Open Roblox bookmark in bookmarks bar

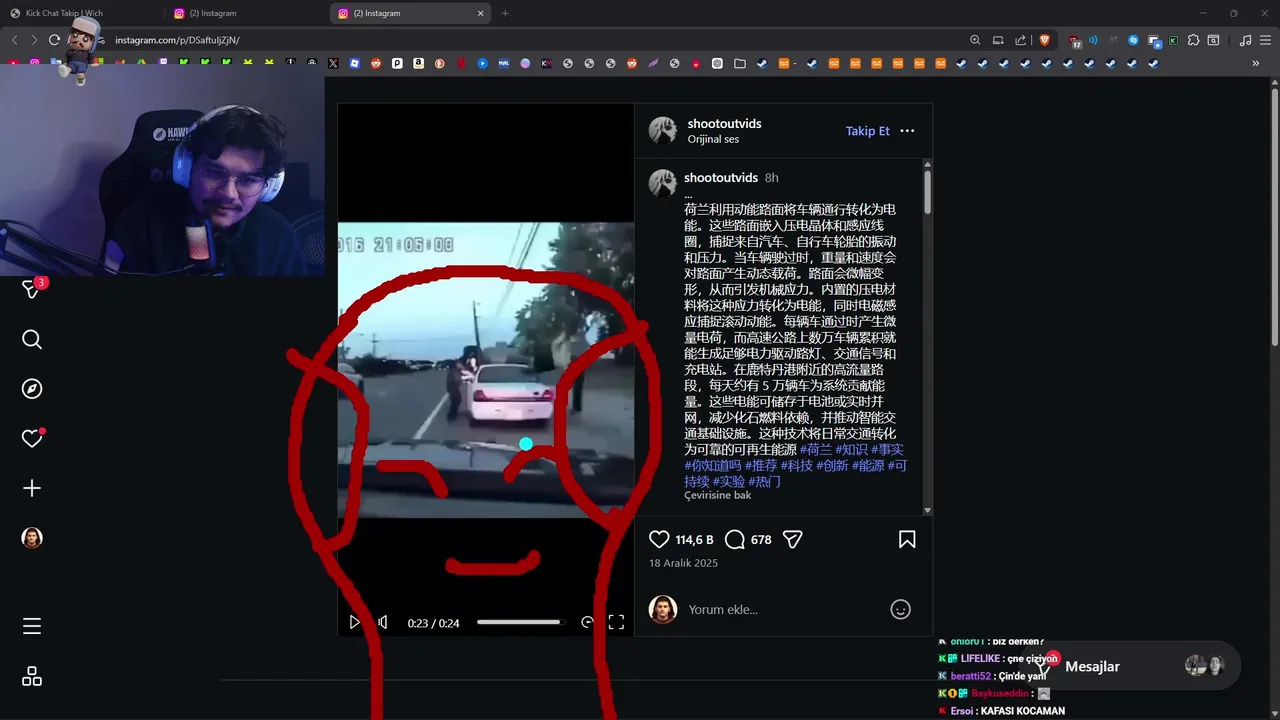pyautogui.click(x=354, y=63)
